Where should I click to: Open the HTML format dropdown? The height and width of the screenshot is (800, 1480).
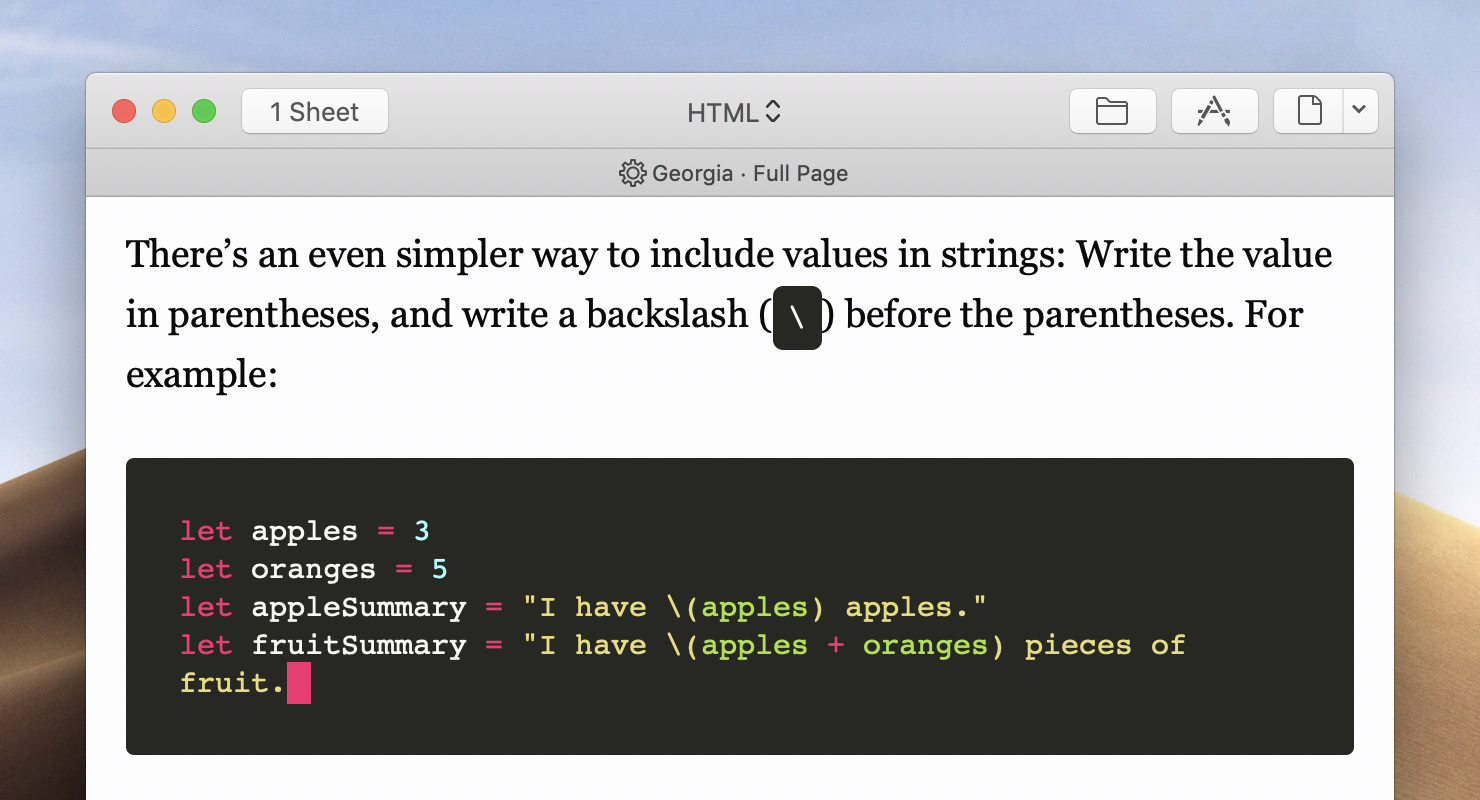734,112
